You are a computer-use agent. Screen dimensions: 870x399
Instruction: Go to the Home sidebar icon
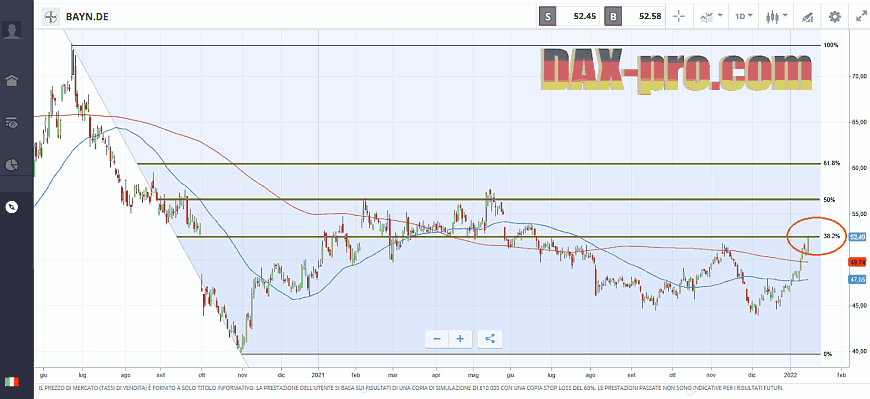click(x=11, y=80)
